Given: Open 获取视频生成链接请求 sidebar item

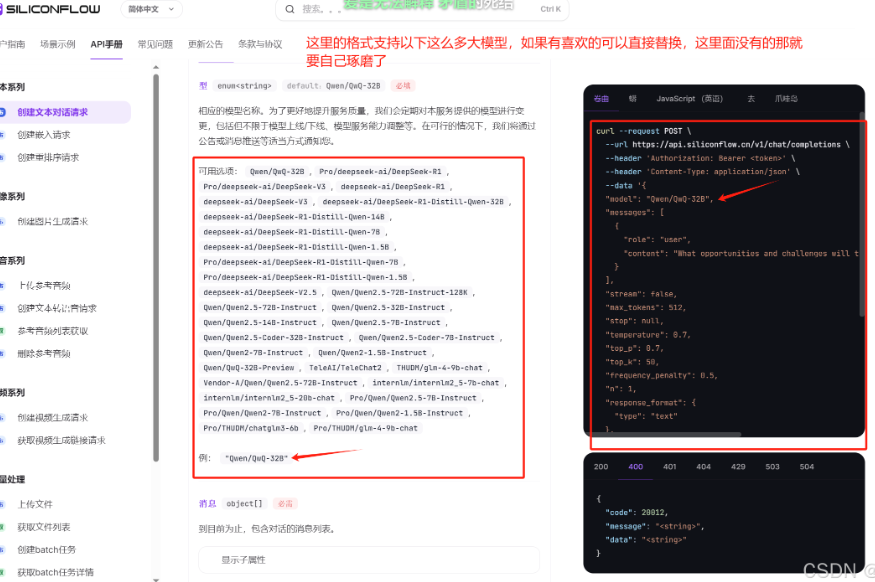Looking at the screenshot, I should coord(61,440).
